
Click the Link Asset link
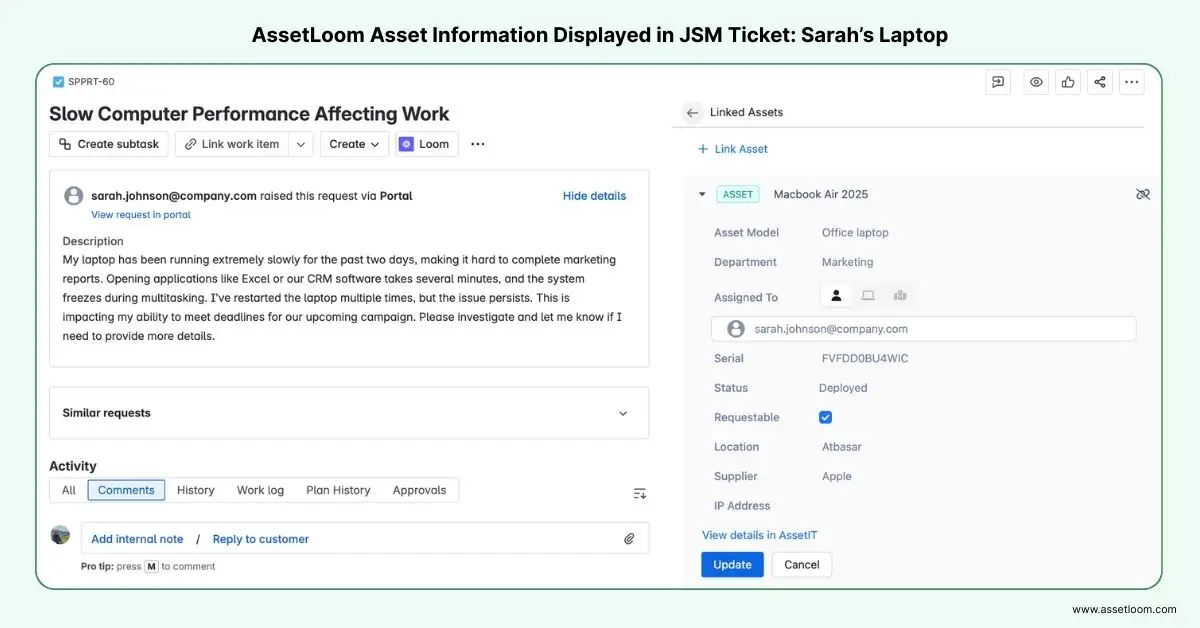pyautogui.click(x=733, y=149)
